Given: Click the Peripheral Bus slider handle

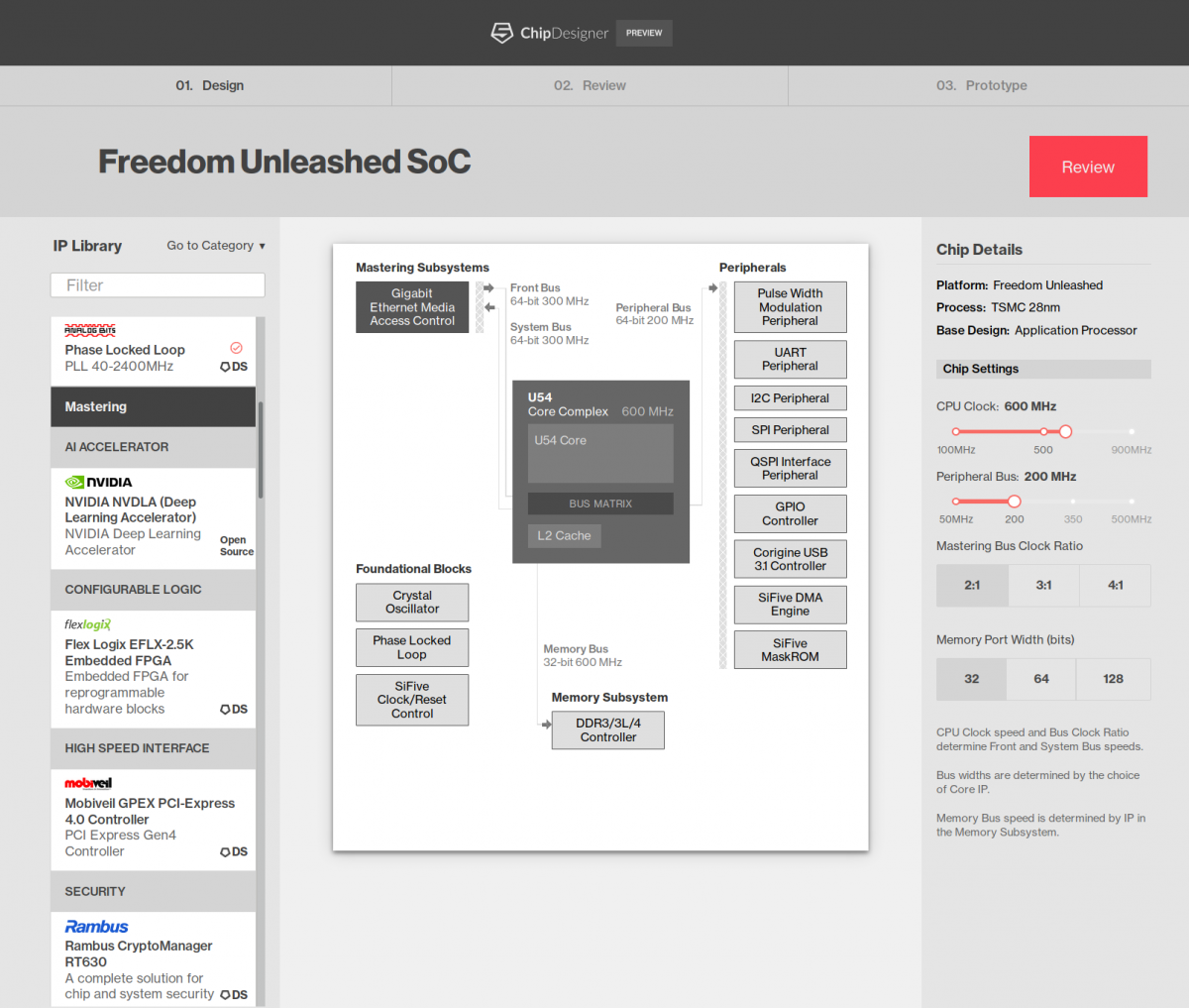Looking at the screenshot, I should pyautogui.click(x=1014, y=502).
